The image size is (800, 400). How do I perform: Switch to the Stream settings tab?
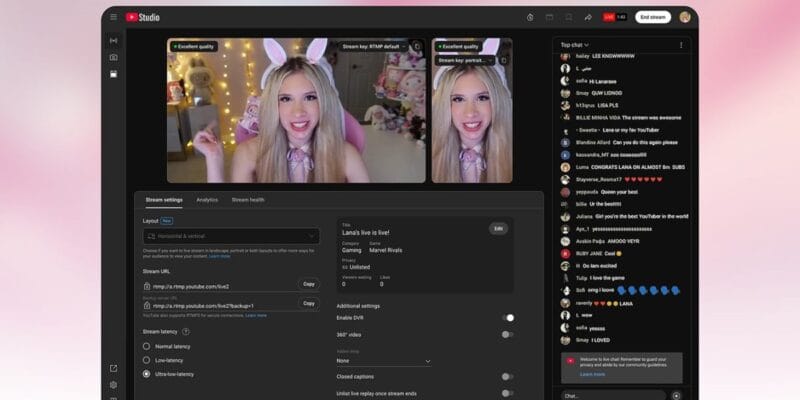click(164, 200)
